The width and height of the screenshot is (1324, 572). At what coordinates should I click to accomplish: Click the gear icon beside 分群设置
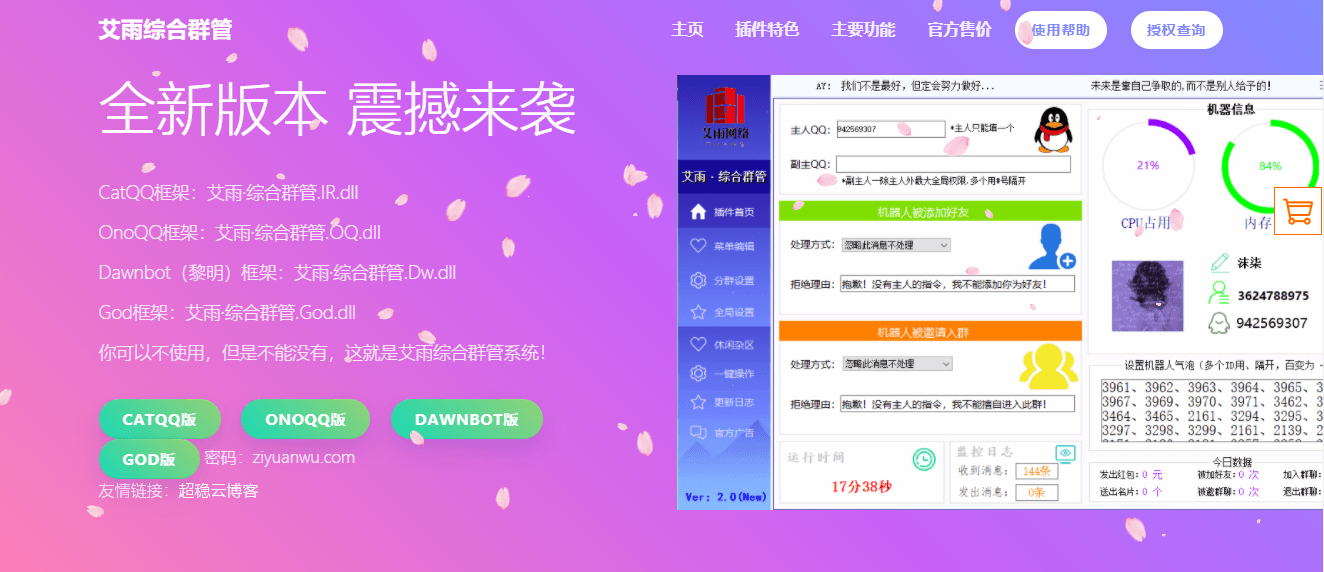pos(698,281)
